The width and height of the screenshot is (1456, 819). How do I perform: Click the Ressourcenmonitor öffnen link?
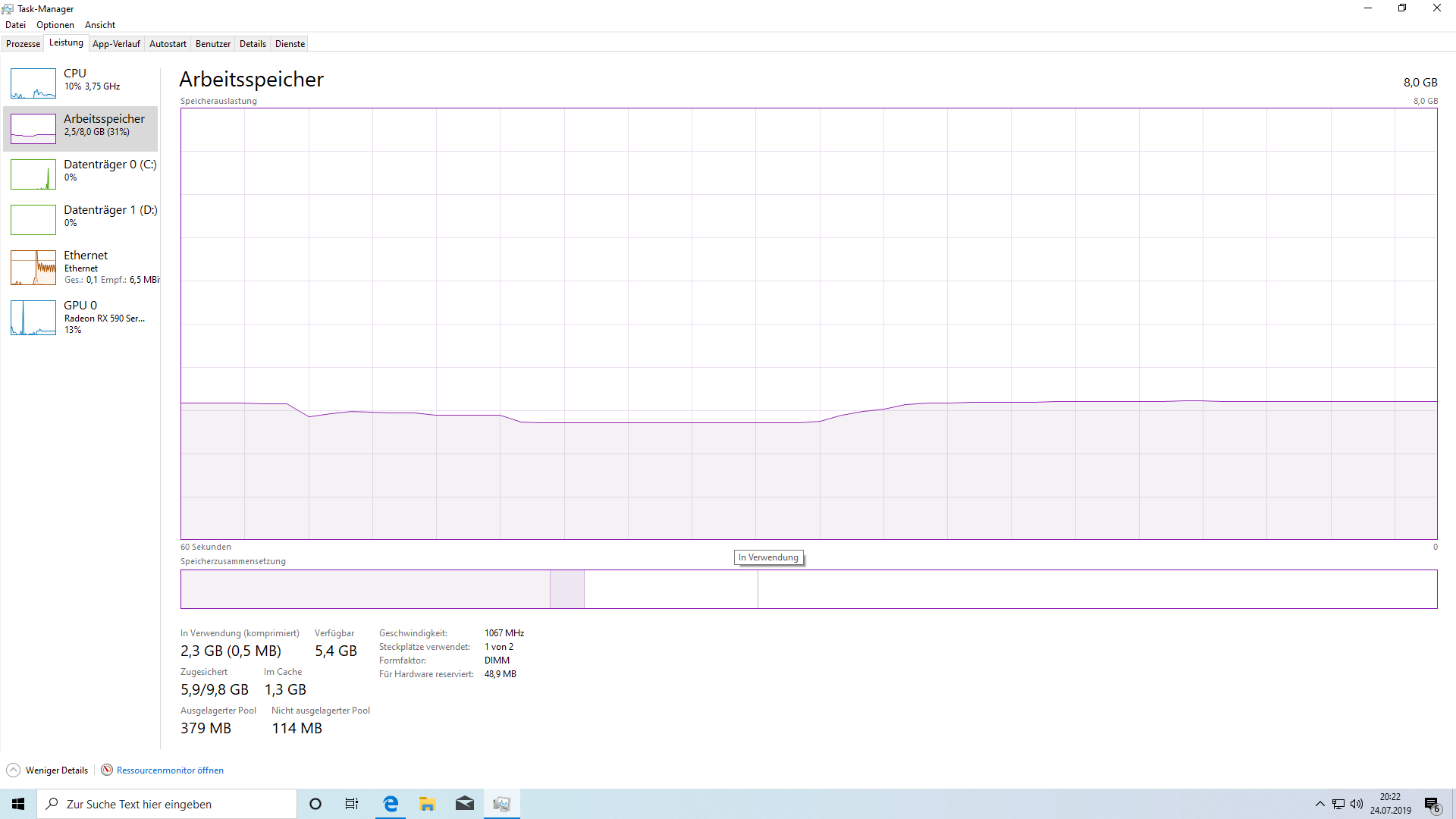tap(170, 770)
